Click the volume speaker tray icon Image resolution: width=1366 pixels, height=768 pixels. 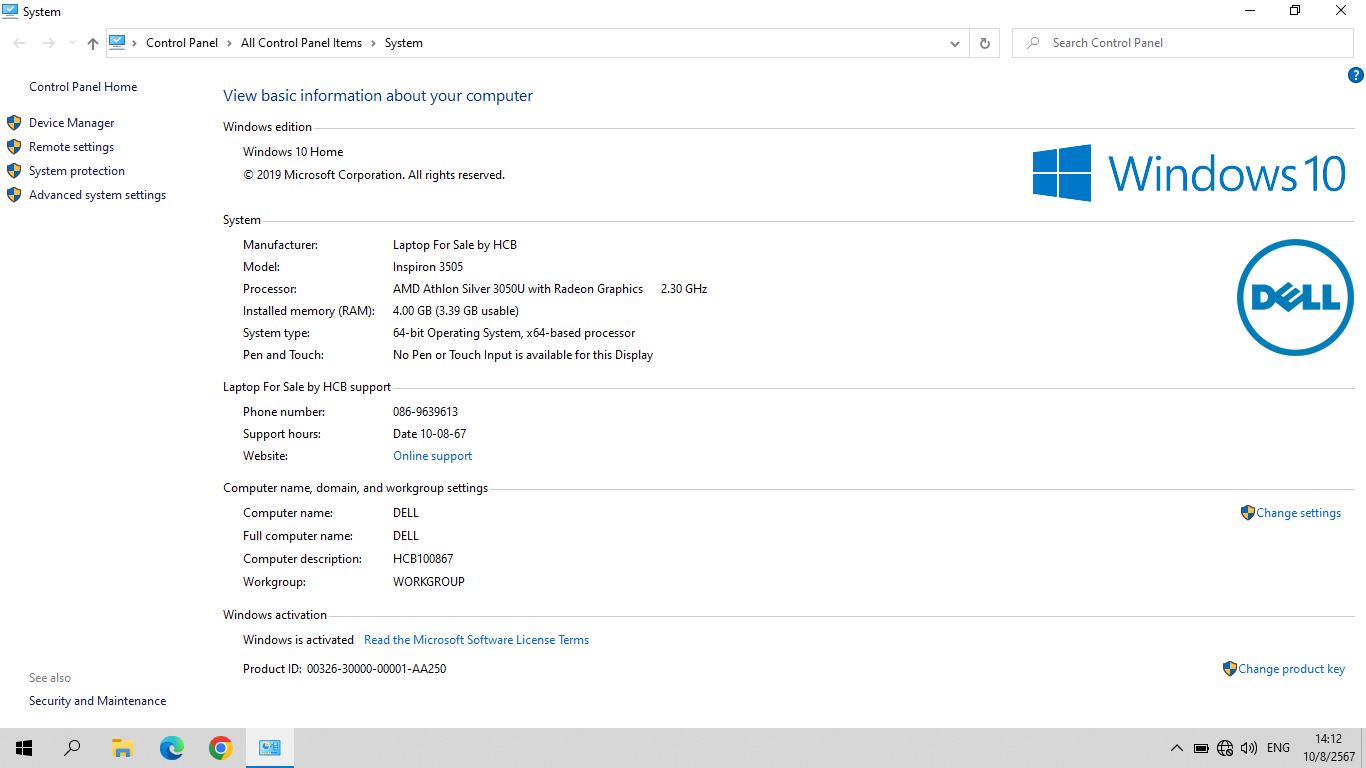tap(1249, 748)
